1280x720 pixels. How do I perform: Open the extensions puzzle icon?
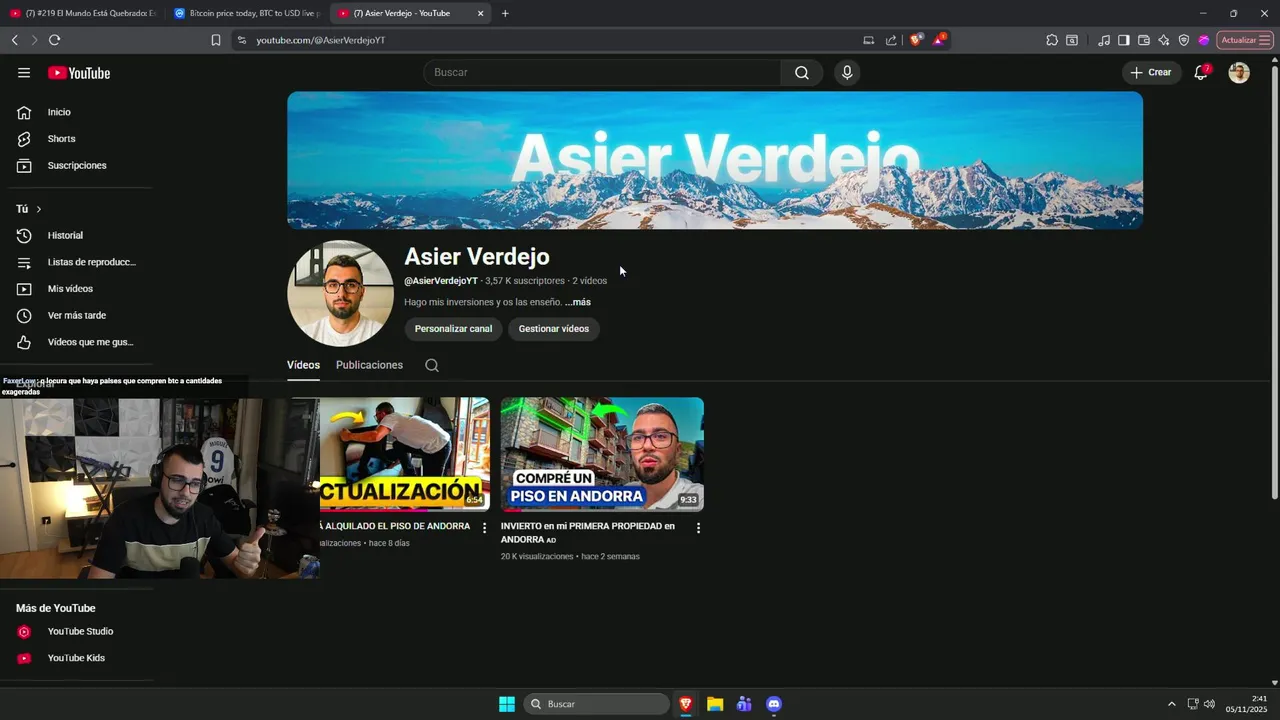click(1052, 40)
